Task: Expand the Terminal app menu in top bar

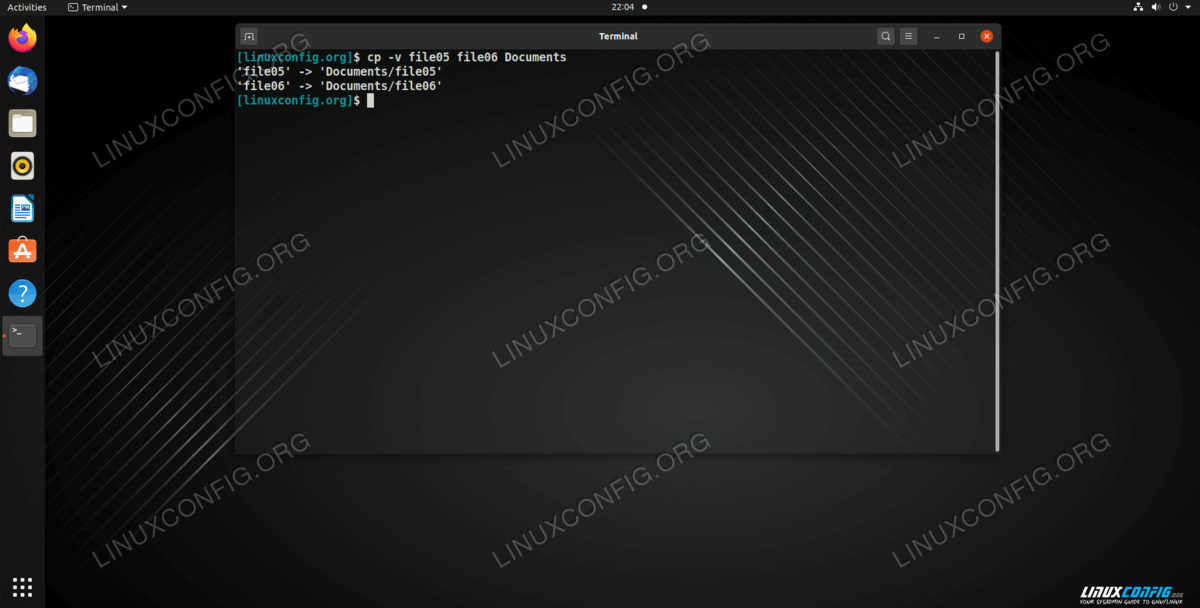Action: click(98, 7)
